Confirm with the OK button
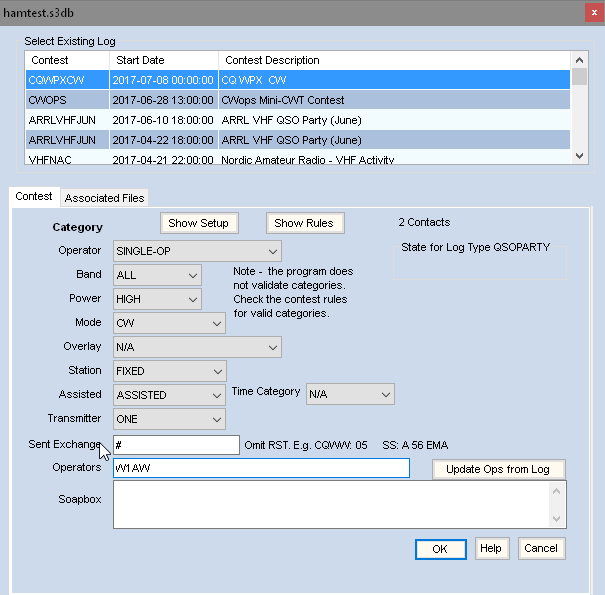This screenshot has height=595, width=605. tap(441, 549)
